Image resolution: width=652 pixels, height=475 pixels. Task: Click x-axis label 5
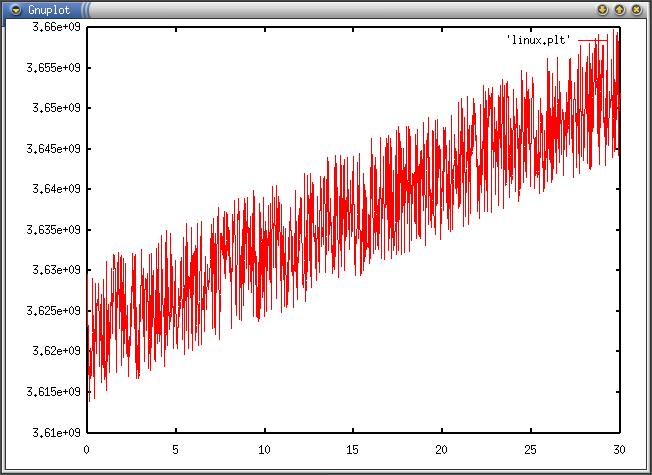pos(175,450)
